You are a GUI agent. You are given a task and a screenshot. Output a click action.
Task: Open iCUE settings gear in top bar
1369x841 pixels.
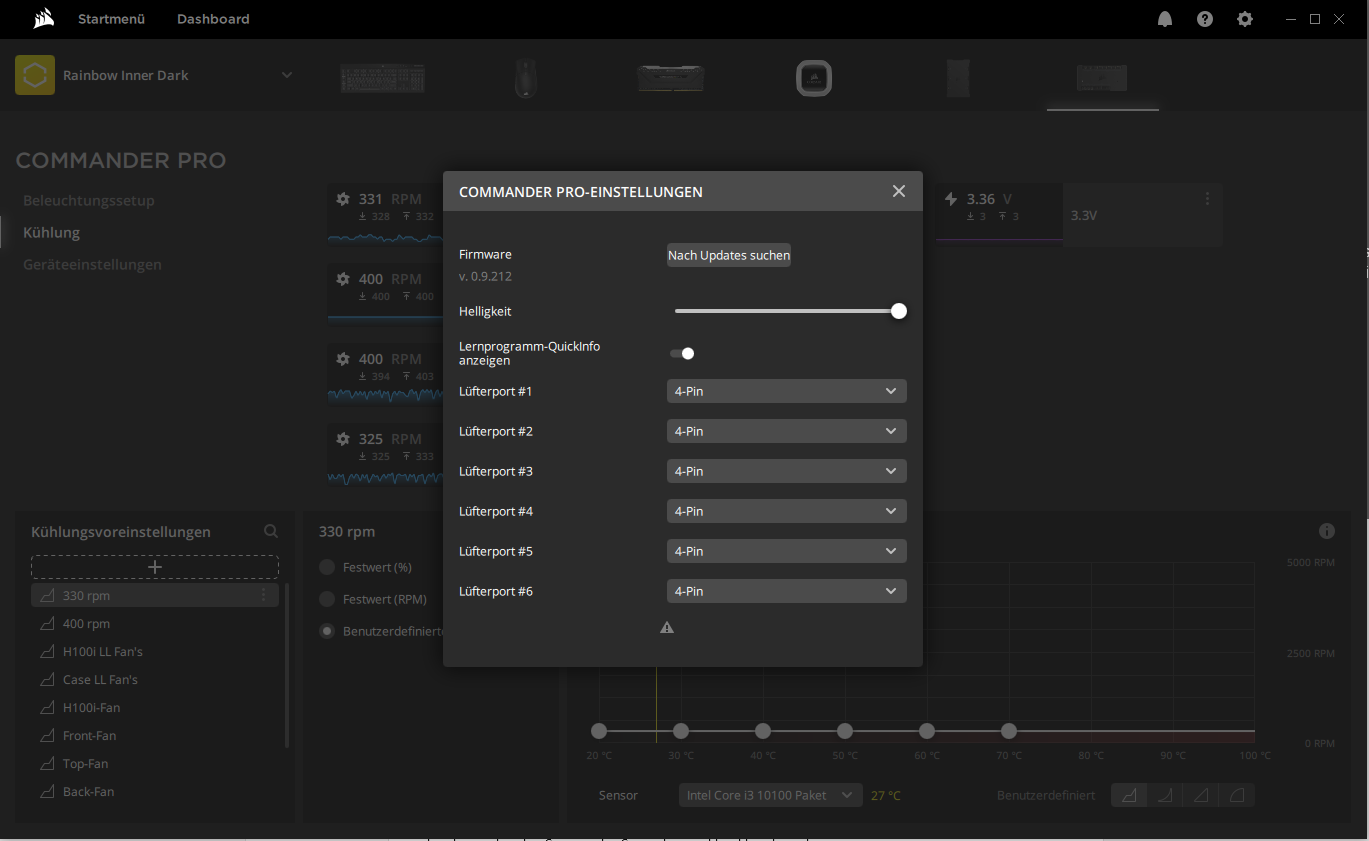pos(1245,19)
